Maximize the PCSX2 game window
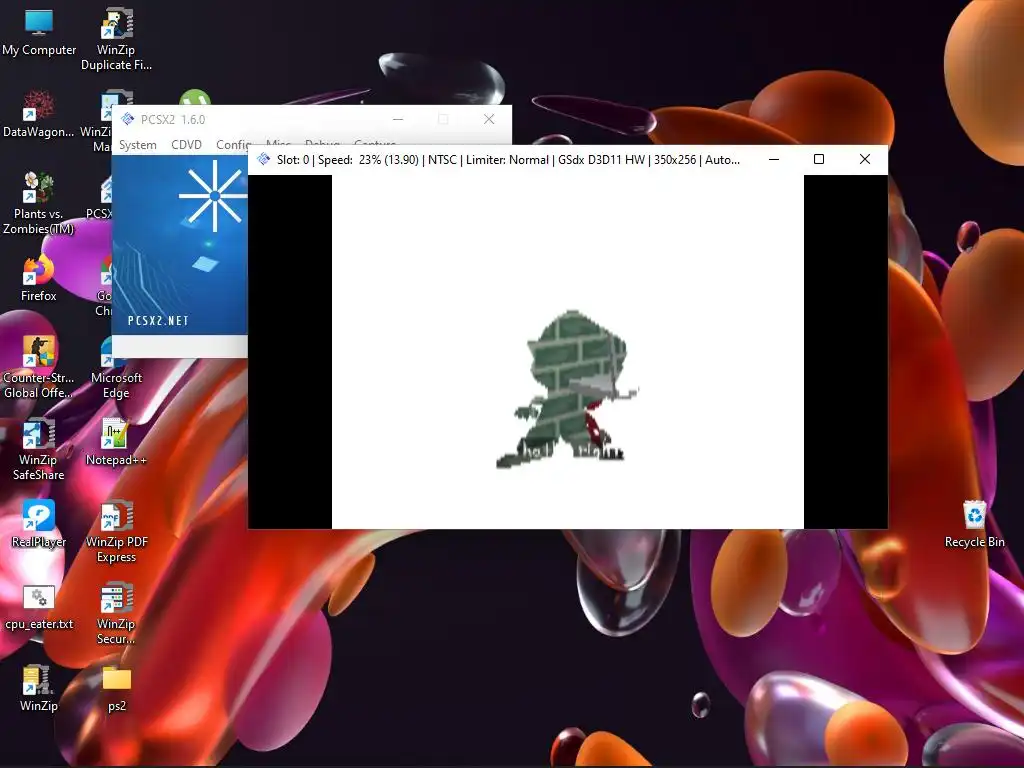The width and height of the screenshot is (1024, 768). (819, 159)
